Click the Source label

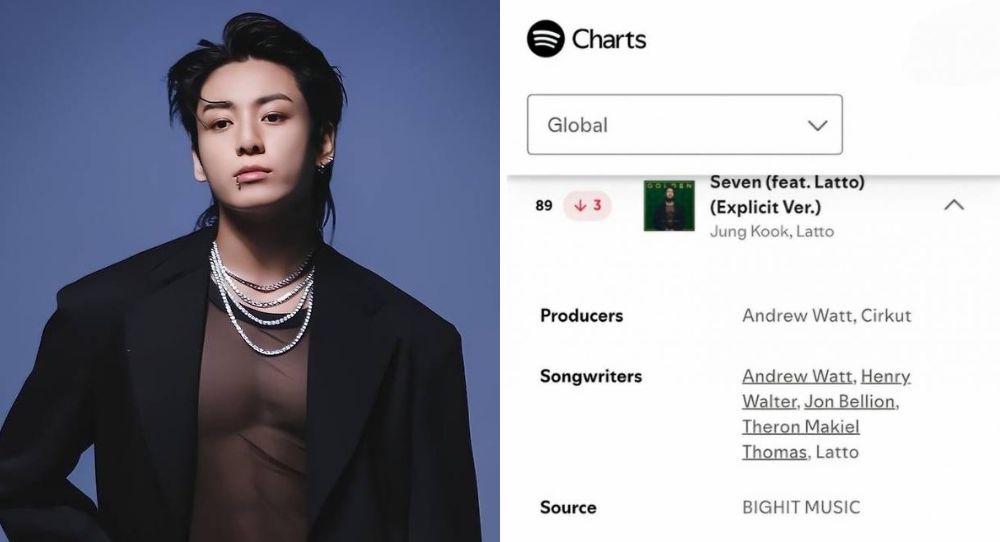[568, 508]
